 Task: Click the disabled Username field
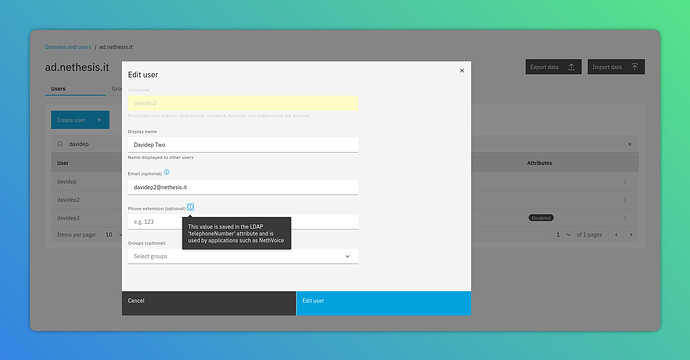(243, 103)
